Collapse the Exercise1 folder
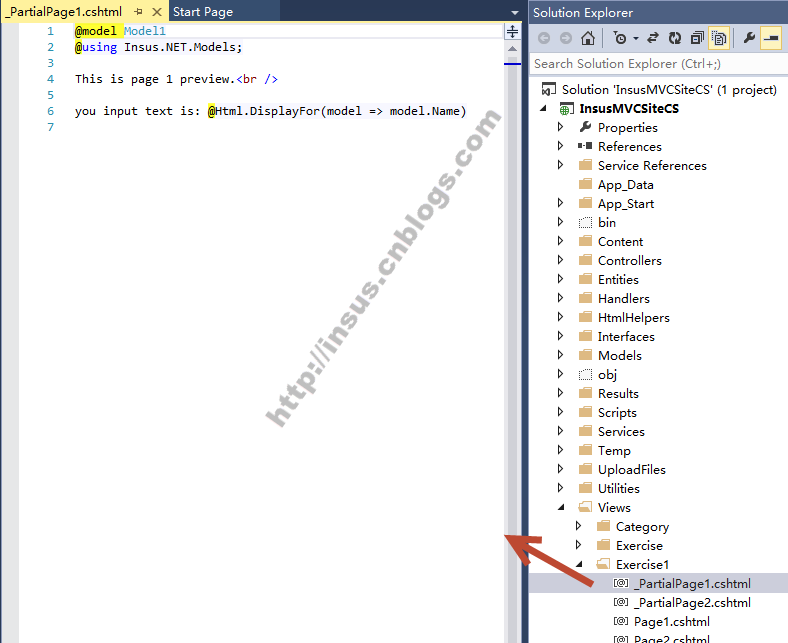 pos(579,565)
